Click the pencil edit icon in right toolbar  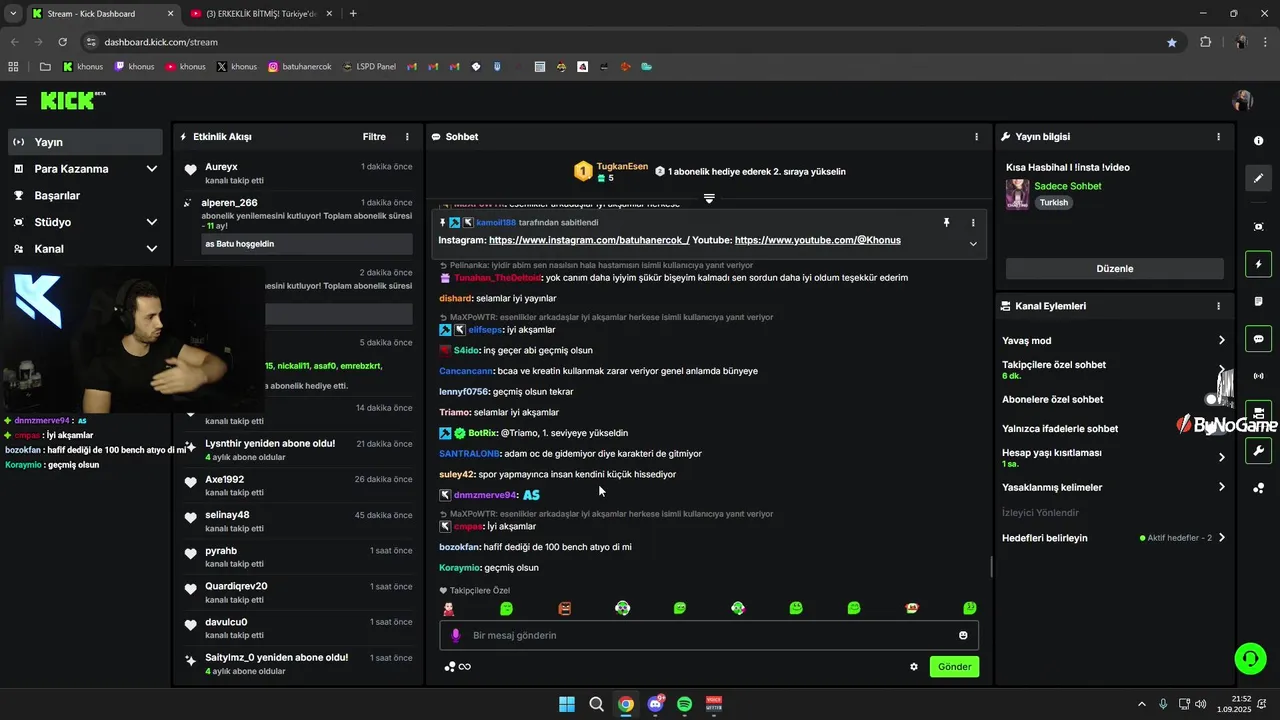(1259, 178)
